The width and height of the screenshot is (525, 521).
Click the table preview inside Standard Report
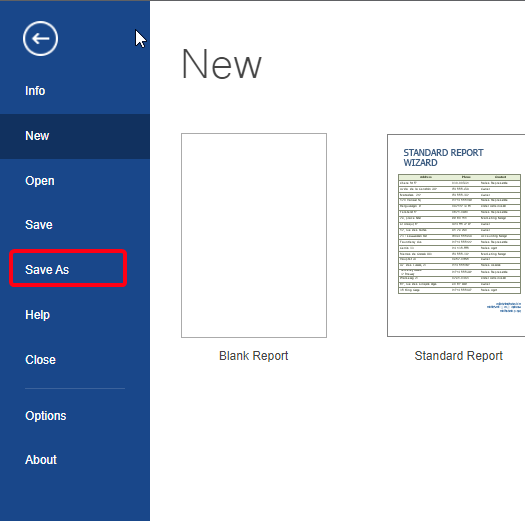click(x=459, y=234)
